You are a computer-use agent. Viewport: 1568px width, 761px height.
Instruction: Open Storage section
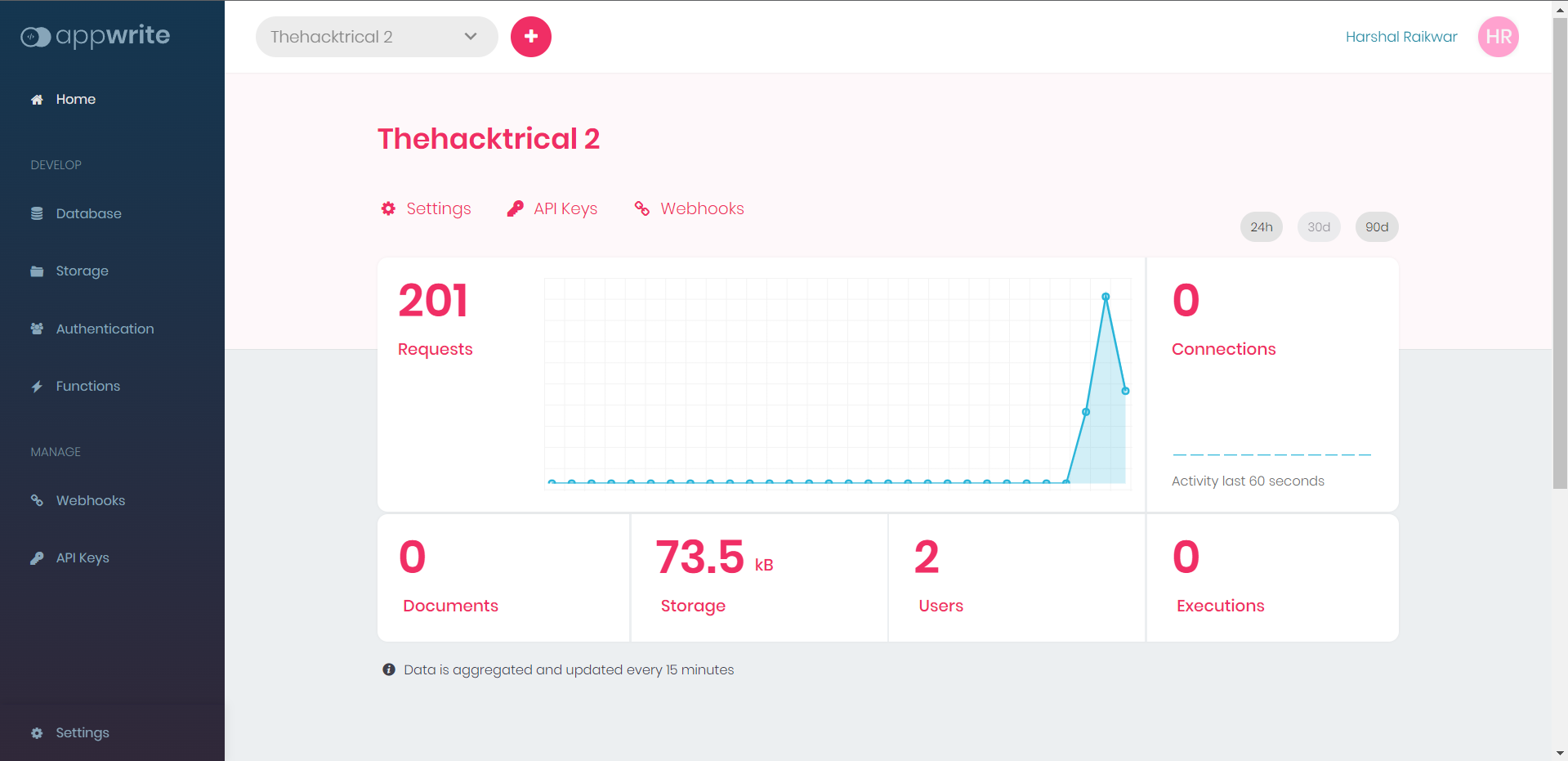83,271
